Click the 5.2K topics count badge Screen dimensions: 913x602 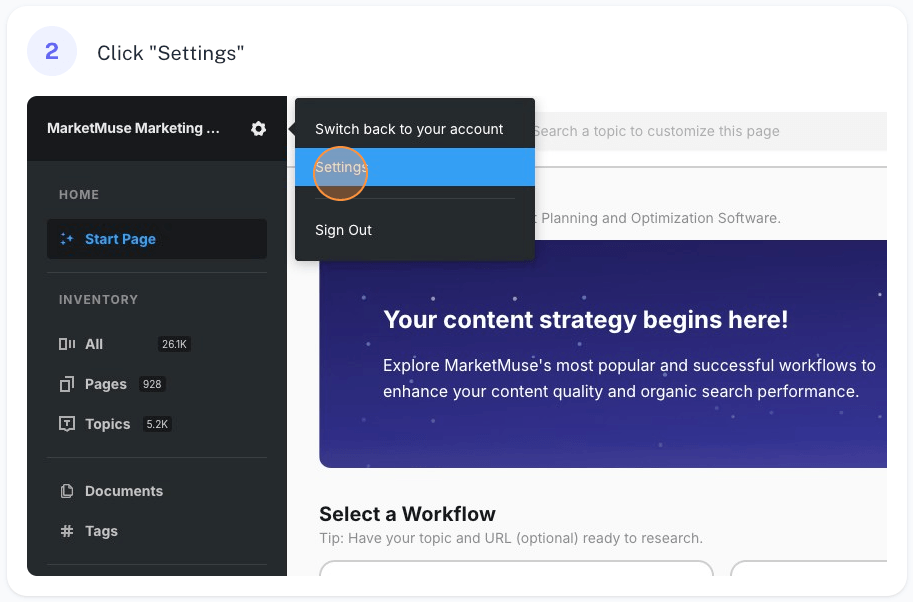[x=157, y=424]
